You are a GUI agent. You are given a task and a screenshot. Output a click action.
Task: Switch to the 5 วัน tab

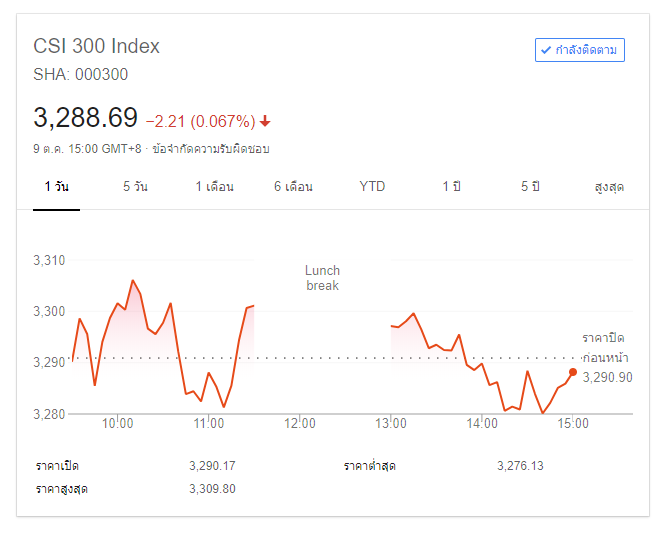coord(135,187)
